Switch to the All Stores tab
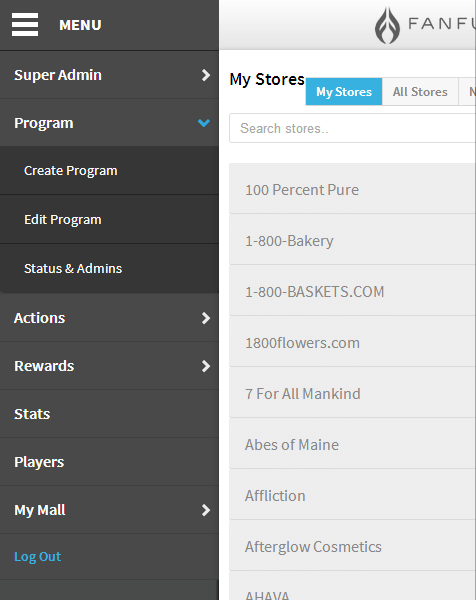Screen dimensions: 476x600 click(x=420, y=92)
